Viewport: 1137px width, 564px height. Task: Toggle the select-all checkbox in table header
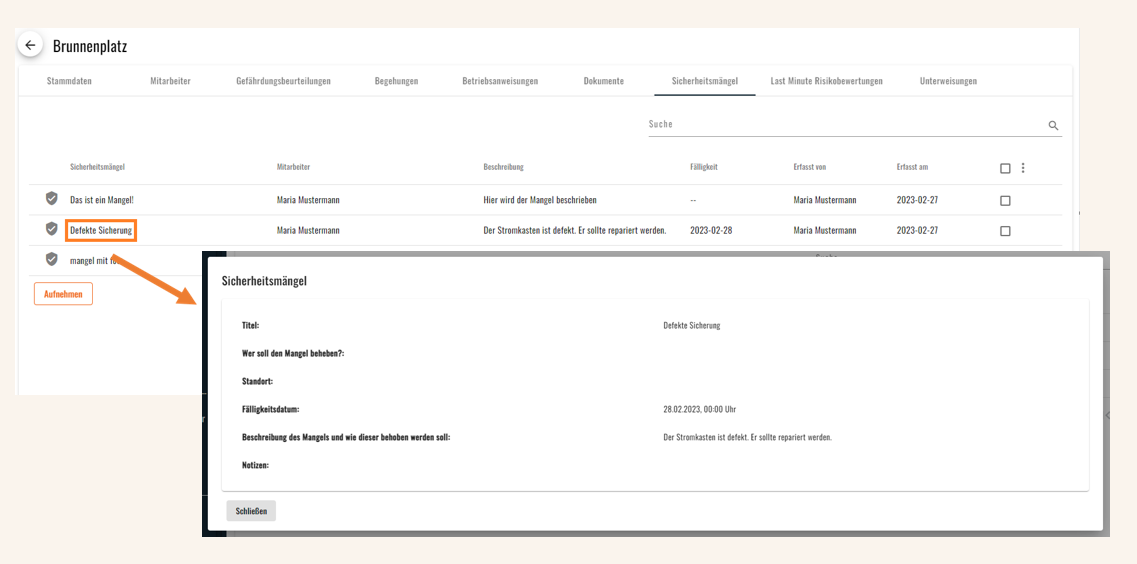coord(1004,168)
